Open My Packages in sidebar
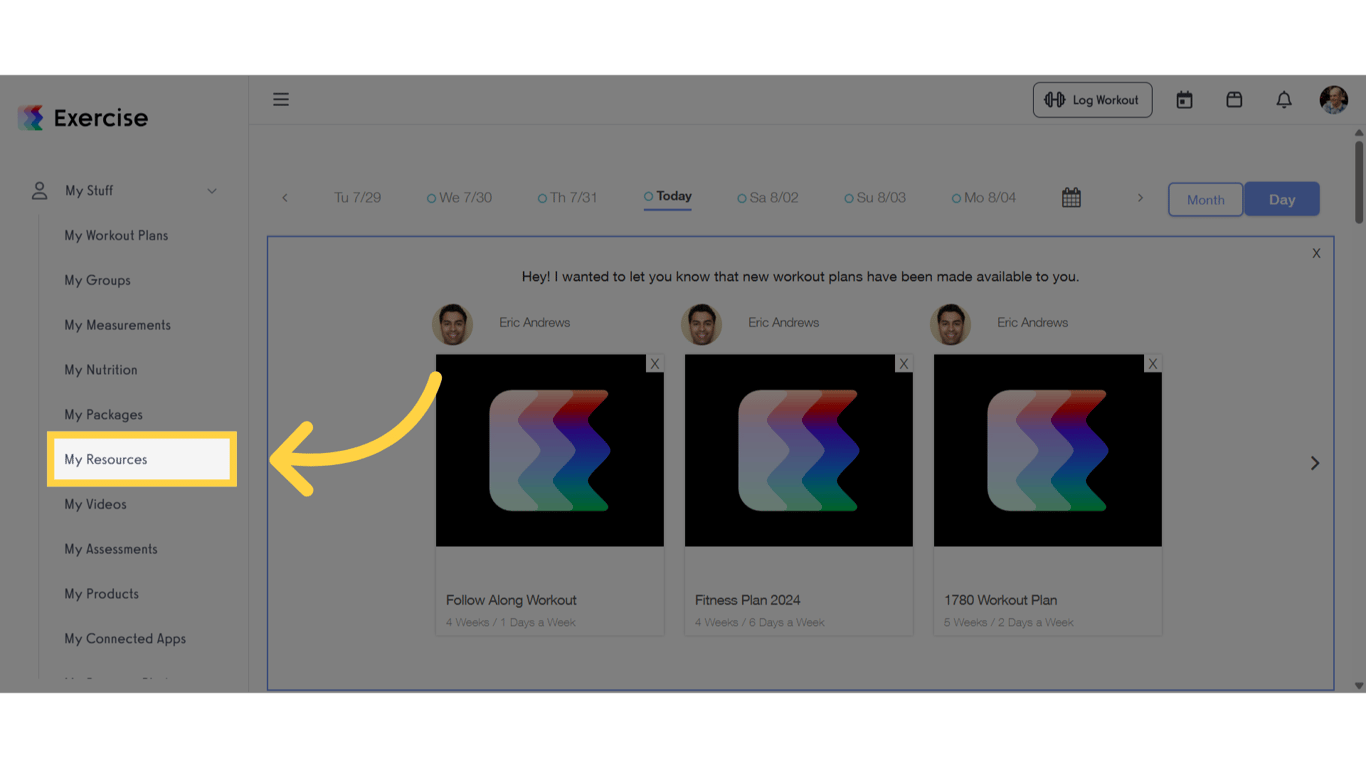This screenshot has width=1366, height=768. click(x=104, y=415)
